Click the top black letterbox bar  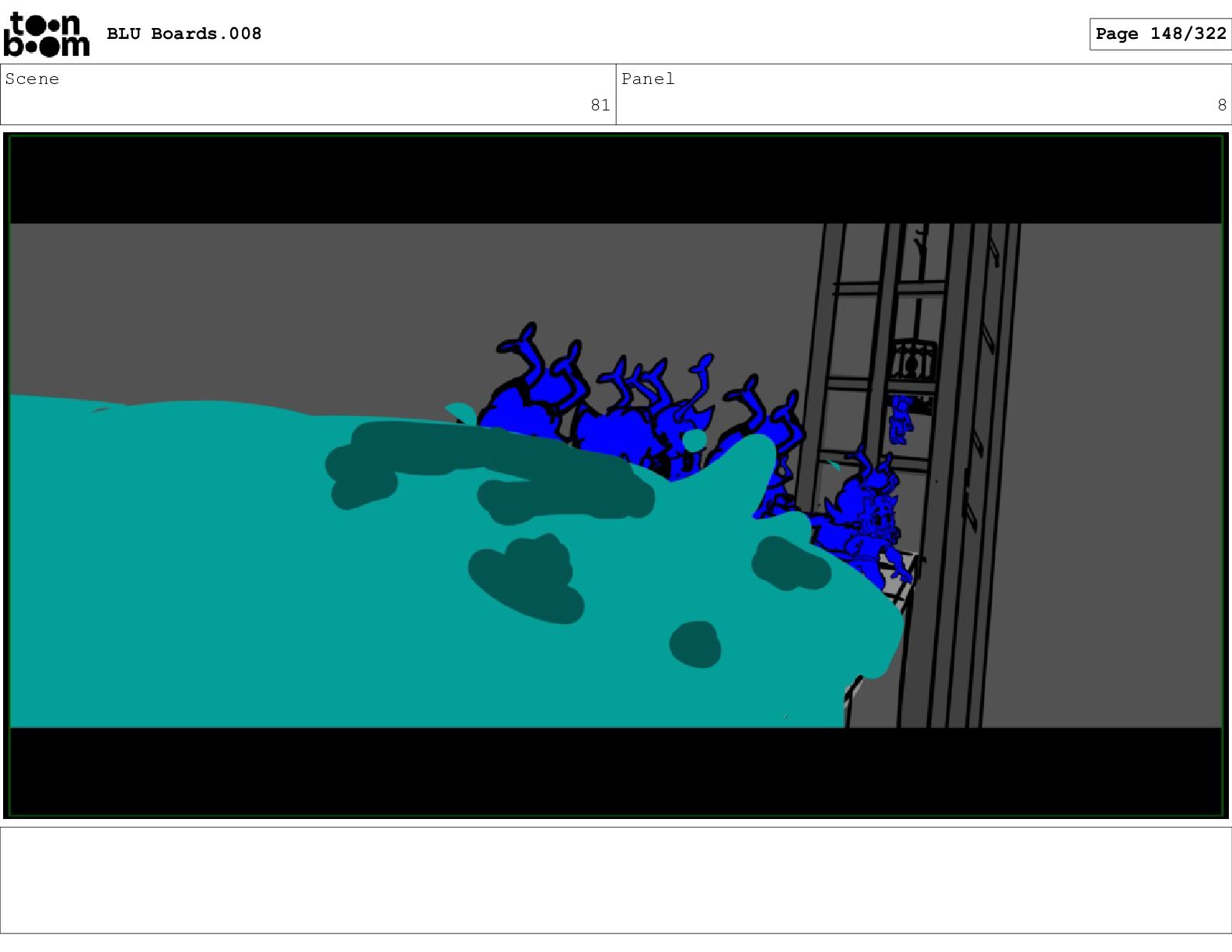coord(615,180)
